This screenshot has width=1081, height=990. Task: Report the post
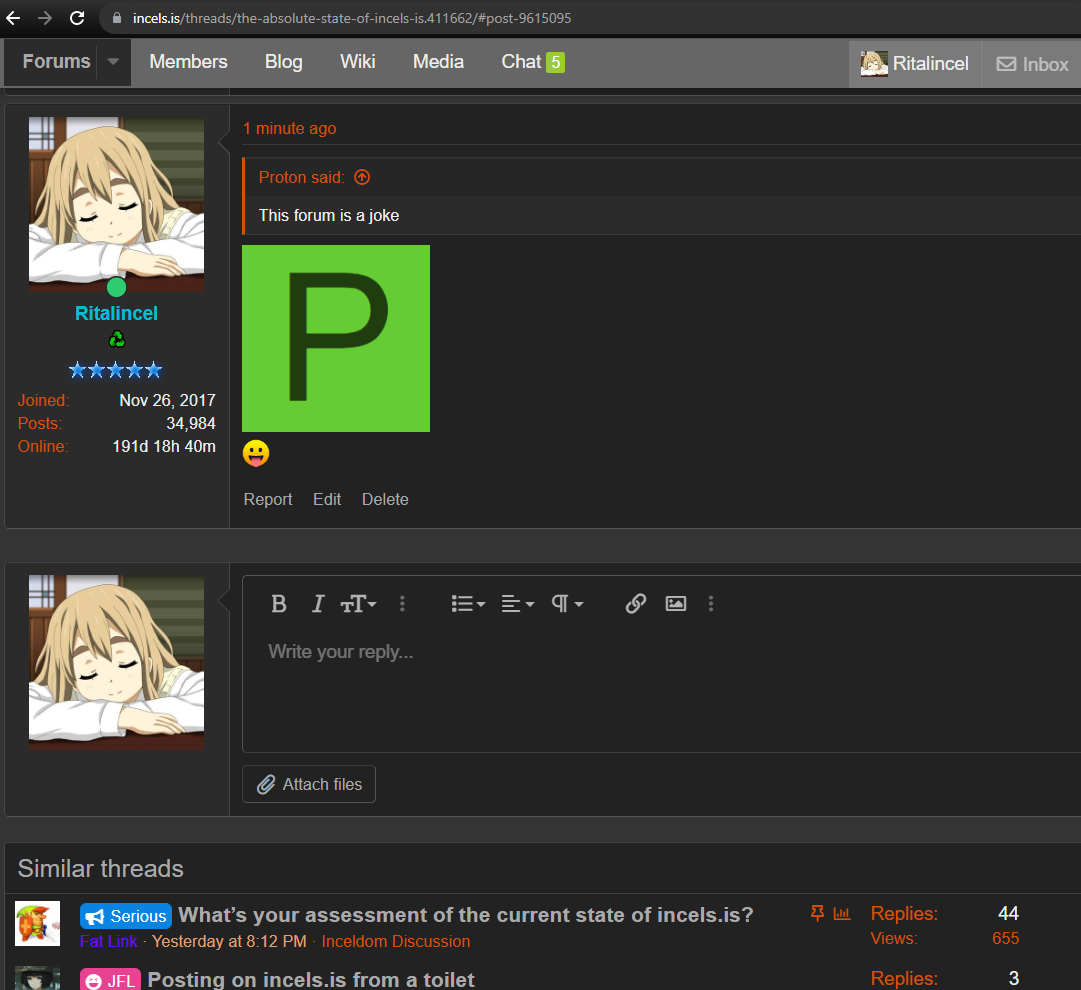coord(267,499)
